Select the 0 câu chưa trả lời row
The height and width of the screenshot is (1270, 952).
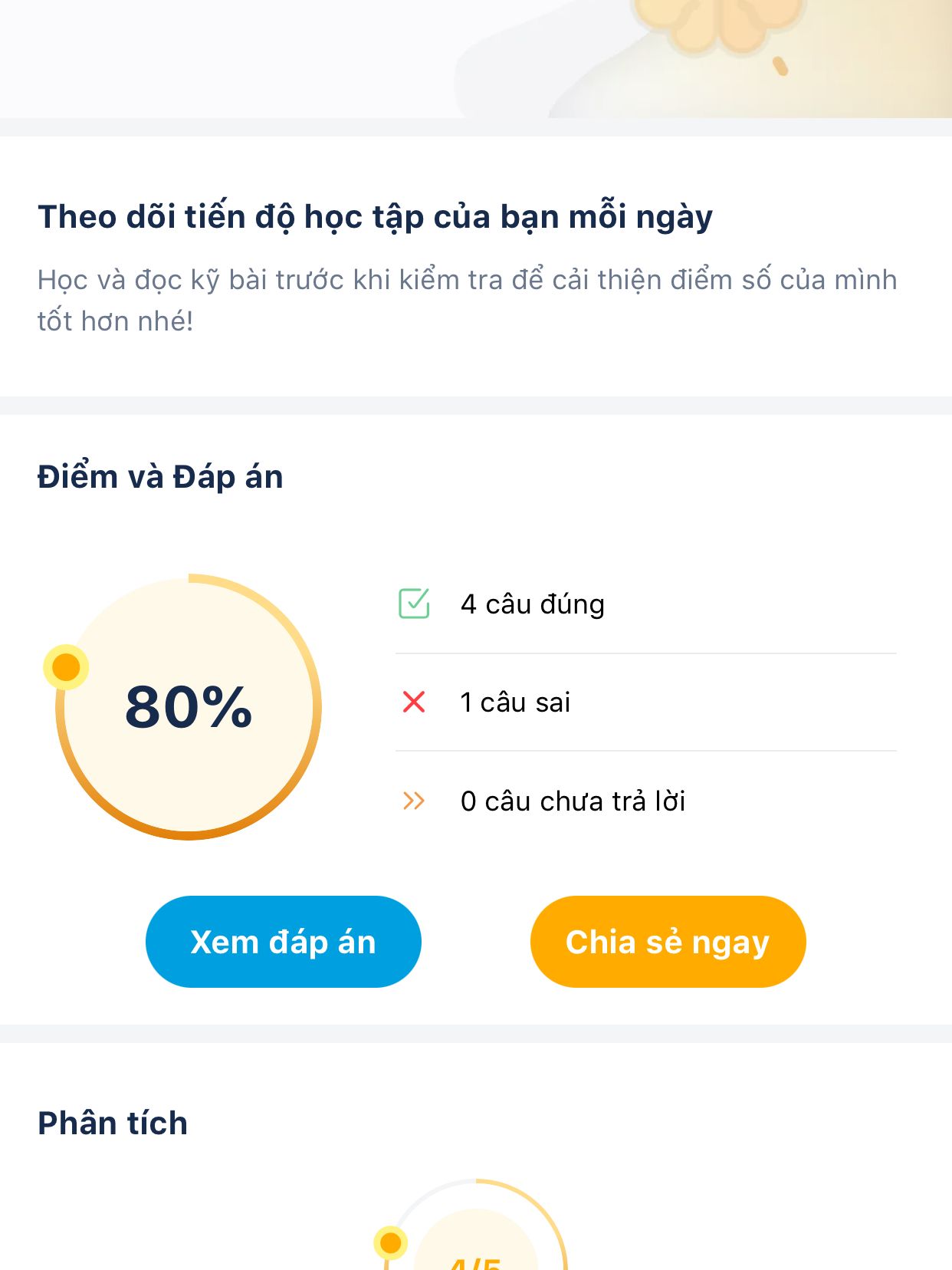pyautogui.click(x=646, y=801)
